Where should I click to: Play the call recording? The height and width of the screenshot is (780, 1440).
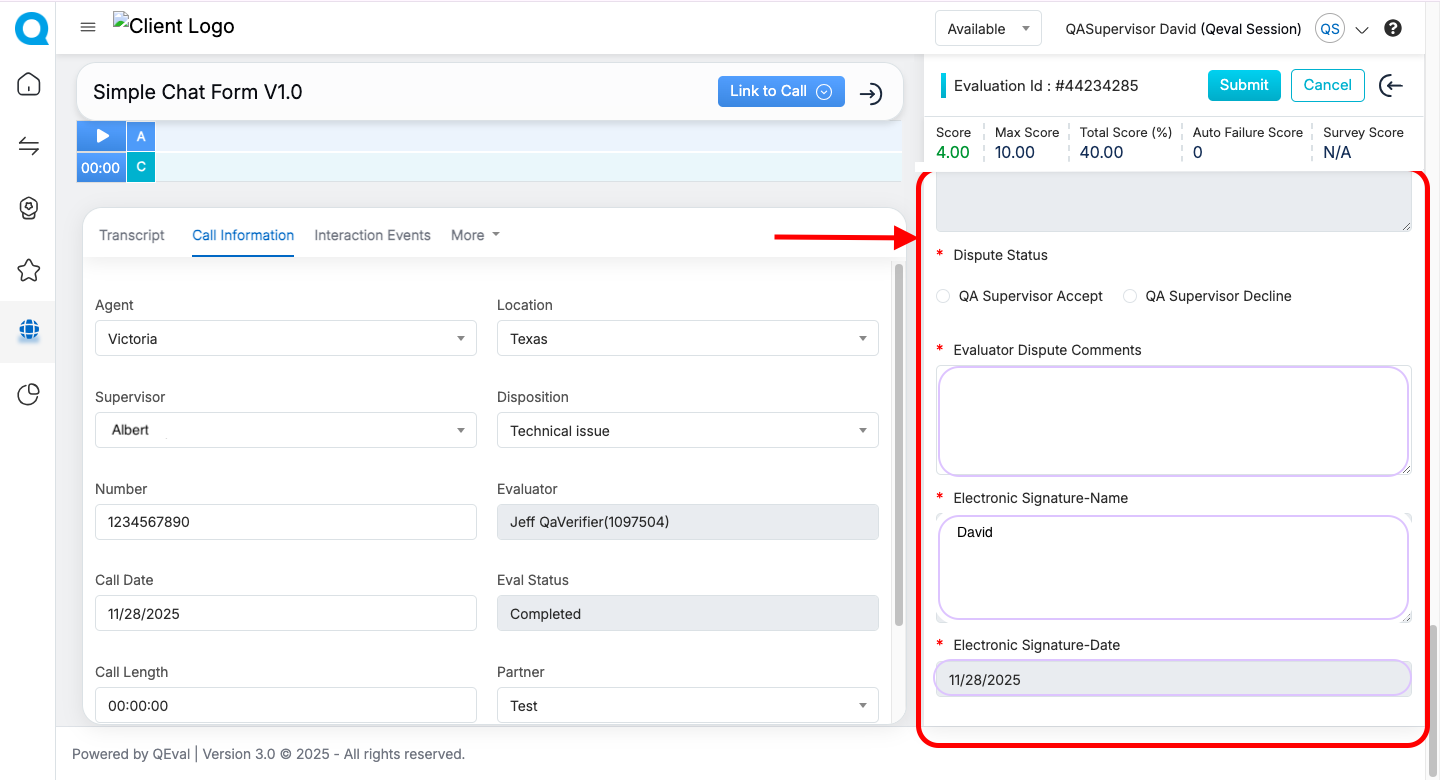(x=102, y=136)
